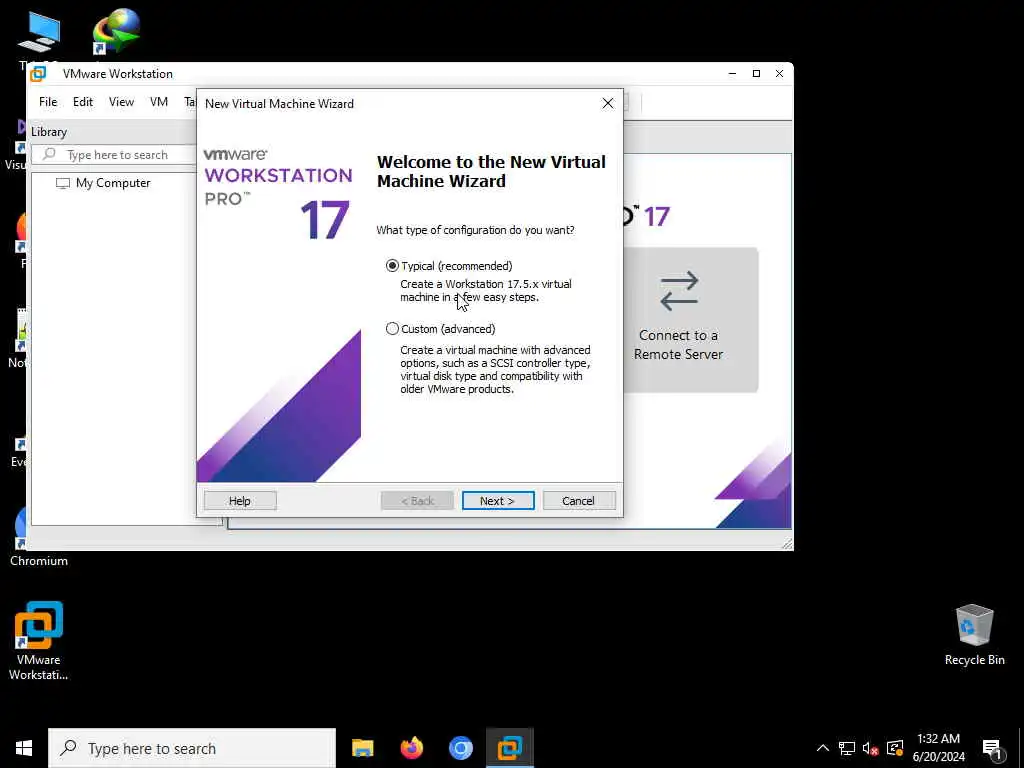The image size is (1024, 768).
Task: Click the input language tray icon
Action: pos(895,748)
